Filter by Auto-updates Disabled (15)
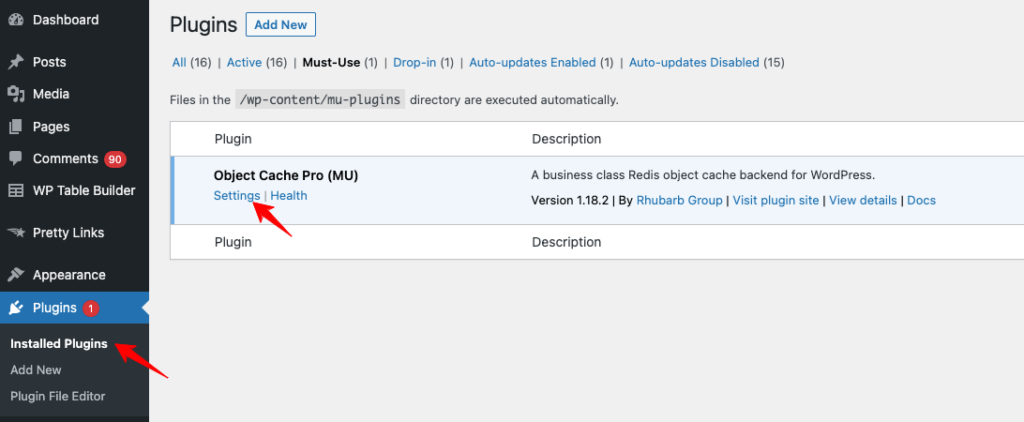The image size is (1024, 422). (707, 63)
